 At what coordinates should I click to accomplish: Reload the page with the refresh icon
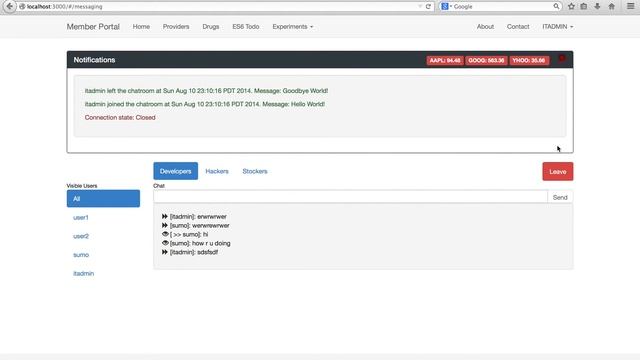tap(428, 7)
